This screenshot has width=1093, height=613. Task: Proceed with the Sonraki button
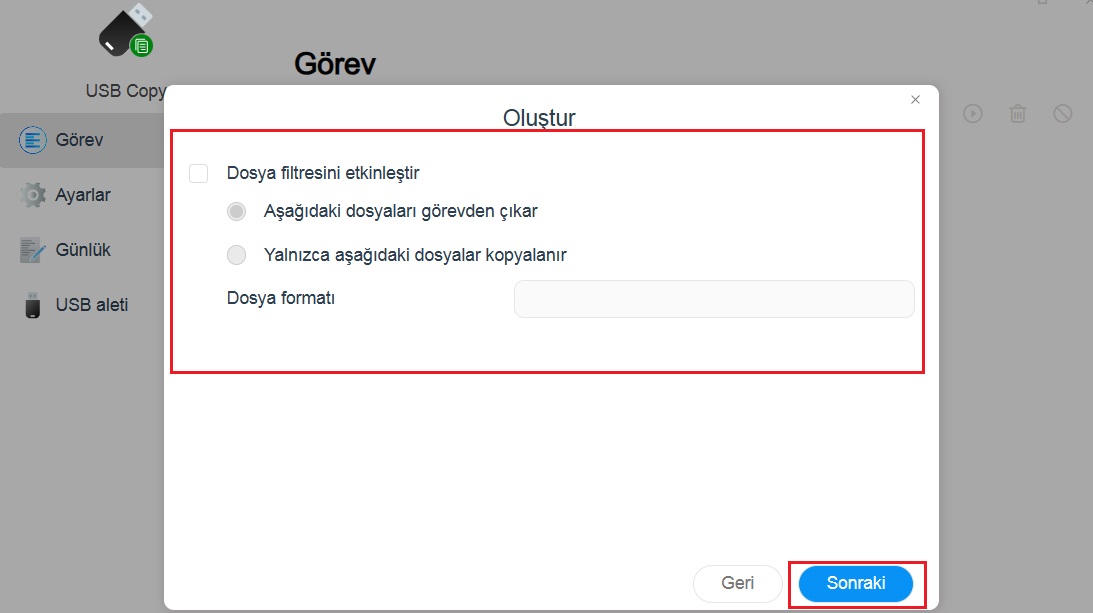[856, 584]
